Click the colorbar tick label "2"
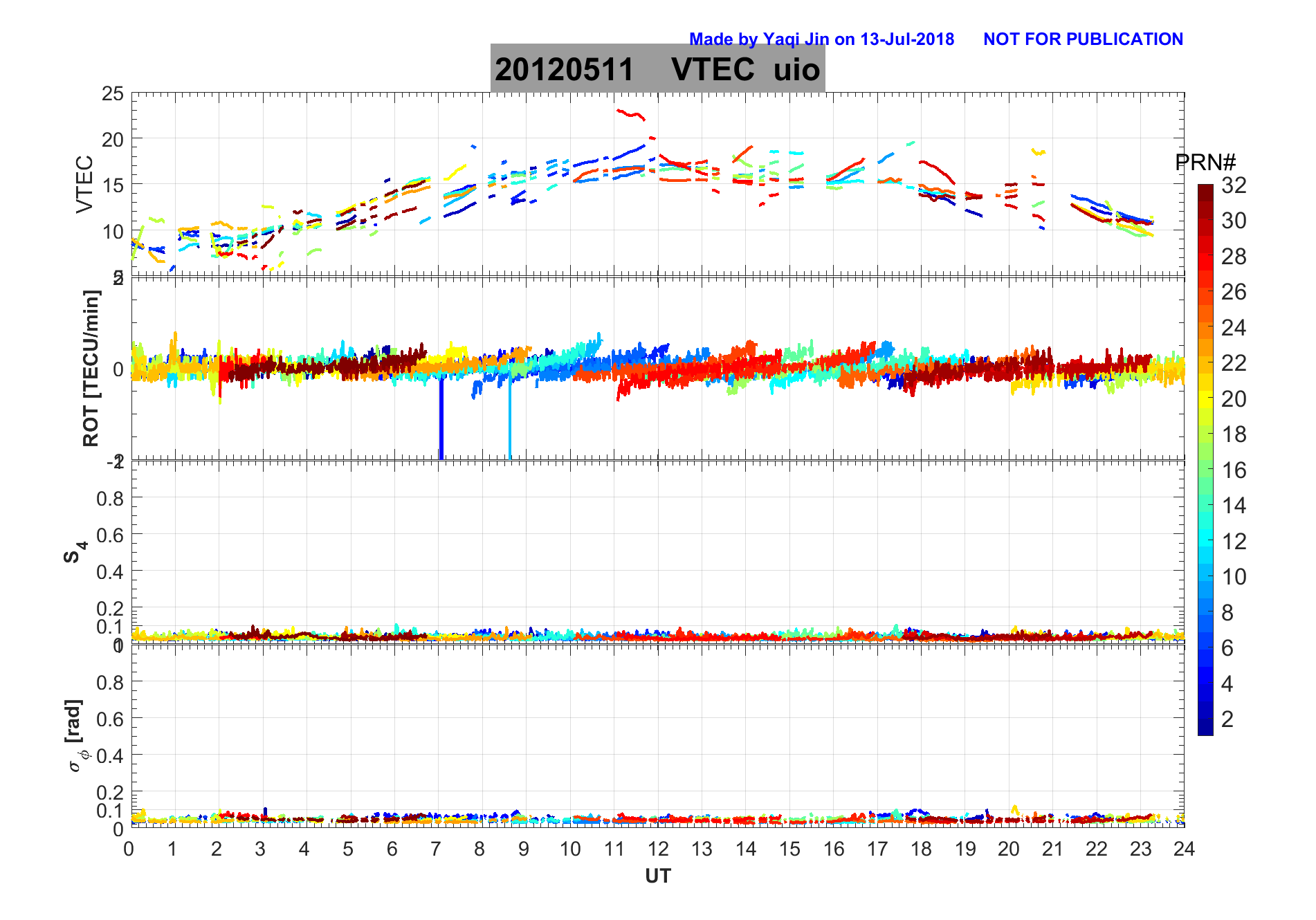The image size is (1316, 920). 1227,719
